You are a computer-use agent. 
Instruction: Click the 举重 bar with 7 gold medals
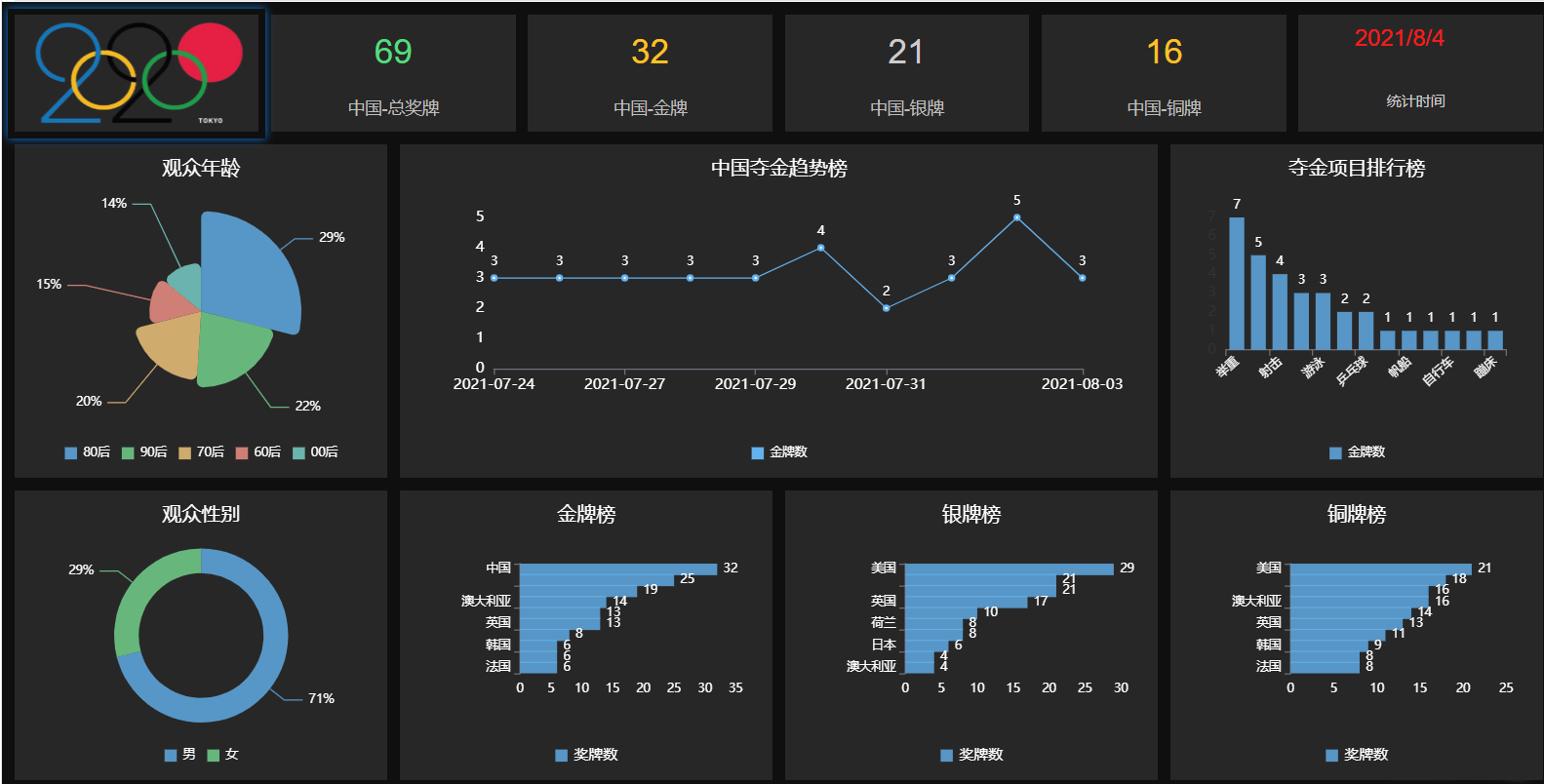pos(1237,283)
